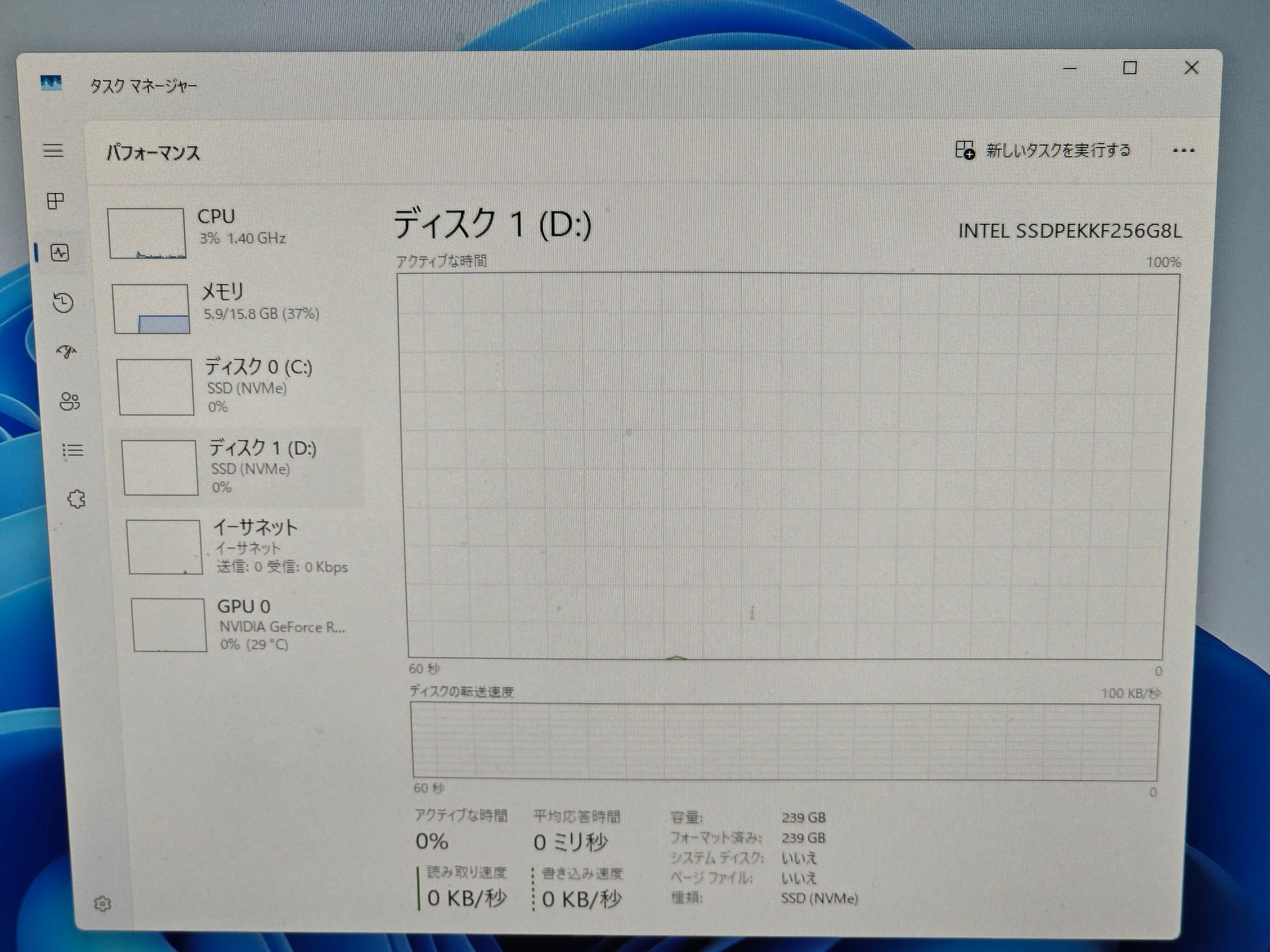Viewport: 1270px width, 952px height.
Task: Open the three-dot more options menu
Action: pos(1183,151)
